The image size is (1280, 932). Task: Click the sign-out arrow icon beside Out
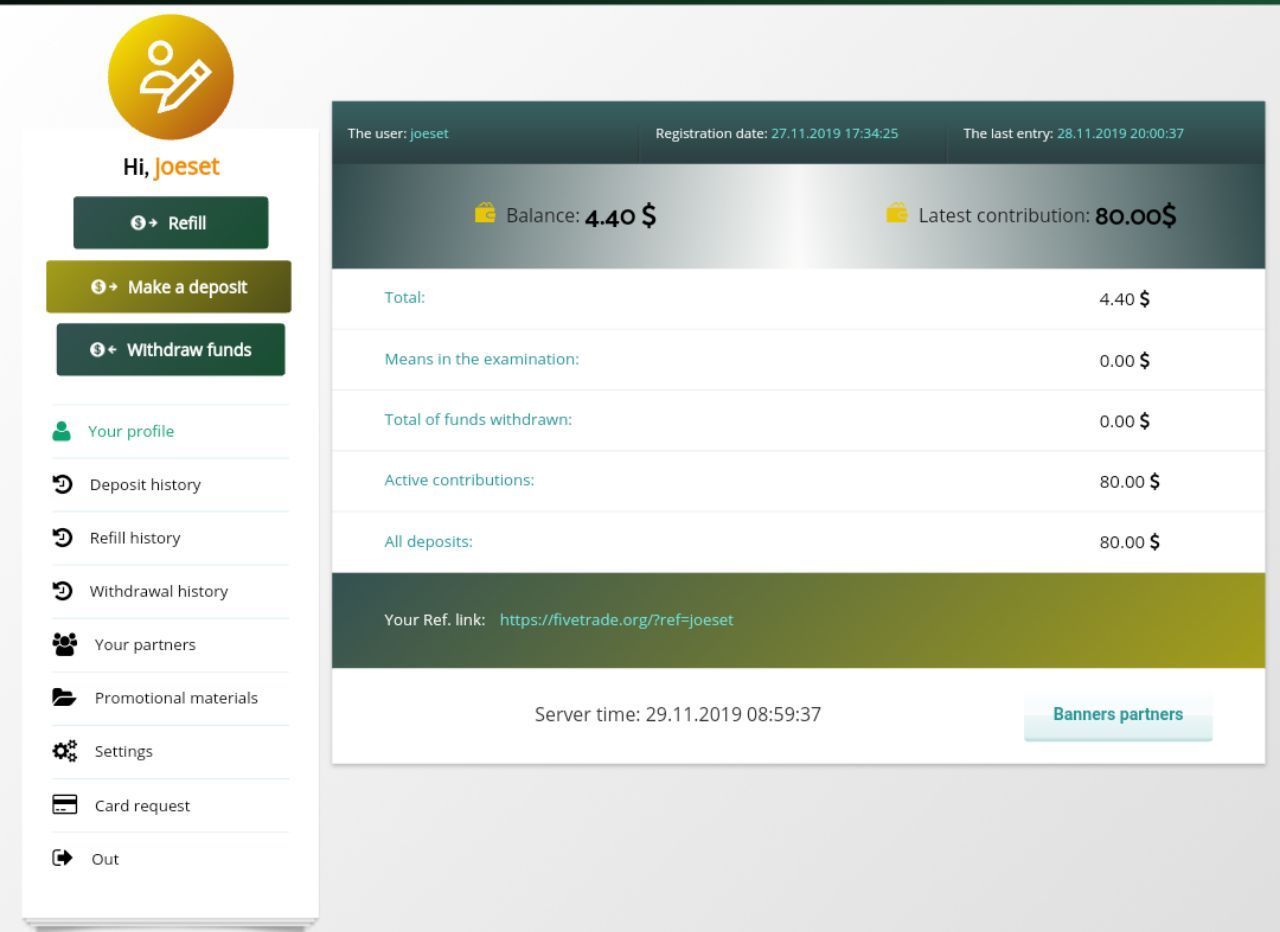[62, 858]
